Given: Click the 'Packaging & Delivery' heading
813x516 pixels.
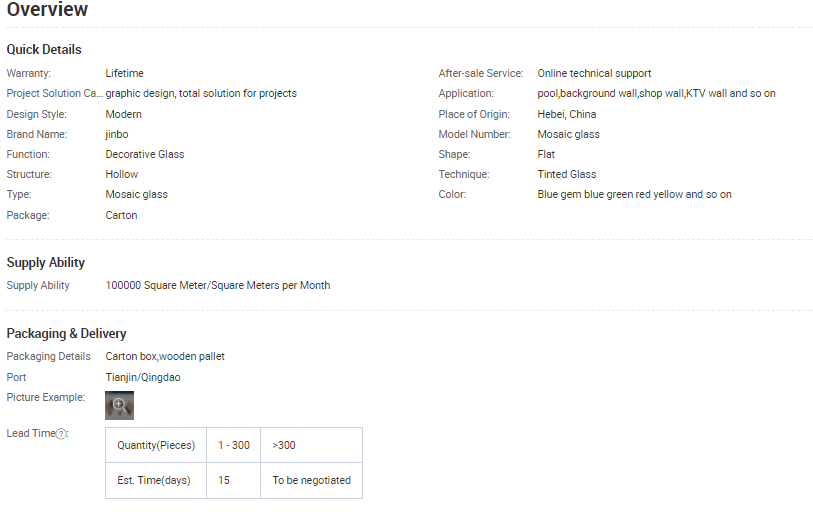Looking at the screenshot, I should click(66, 333).
